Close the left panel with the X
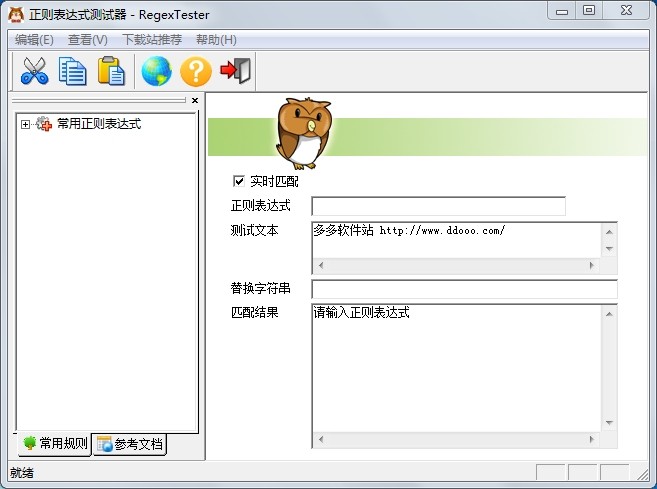 tap(195, 101)
